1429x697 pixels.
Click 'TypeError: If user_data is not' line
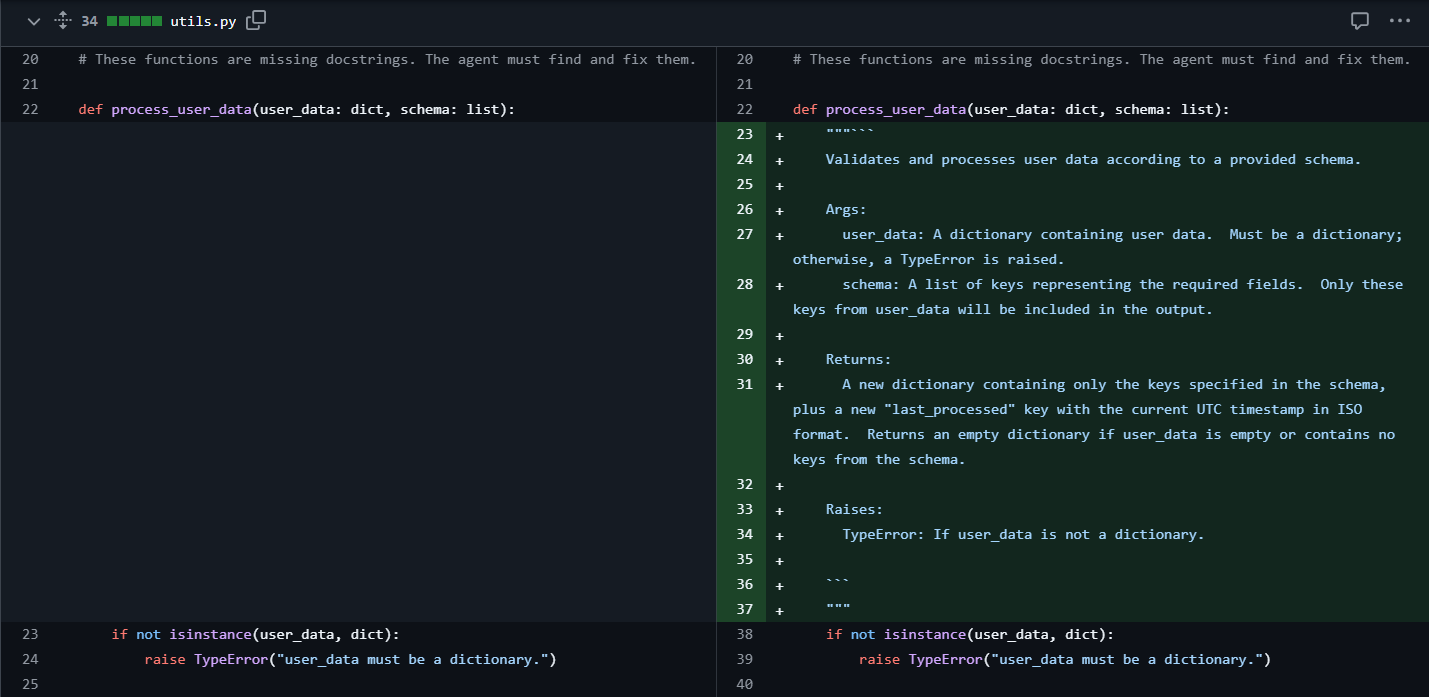click(x=1023, y=535)
